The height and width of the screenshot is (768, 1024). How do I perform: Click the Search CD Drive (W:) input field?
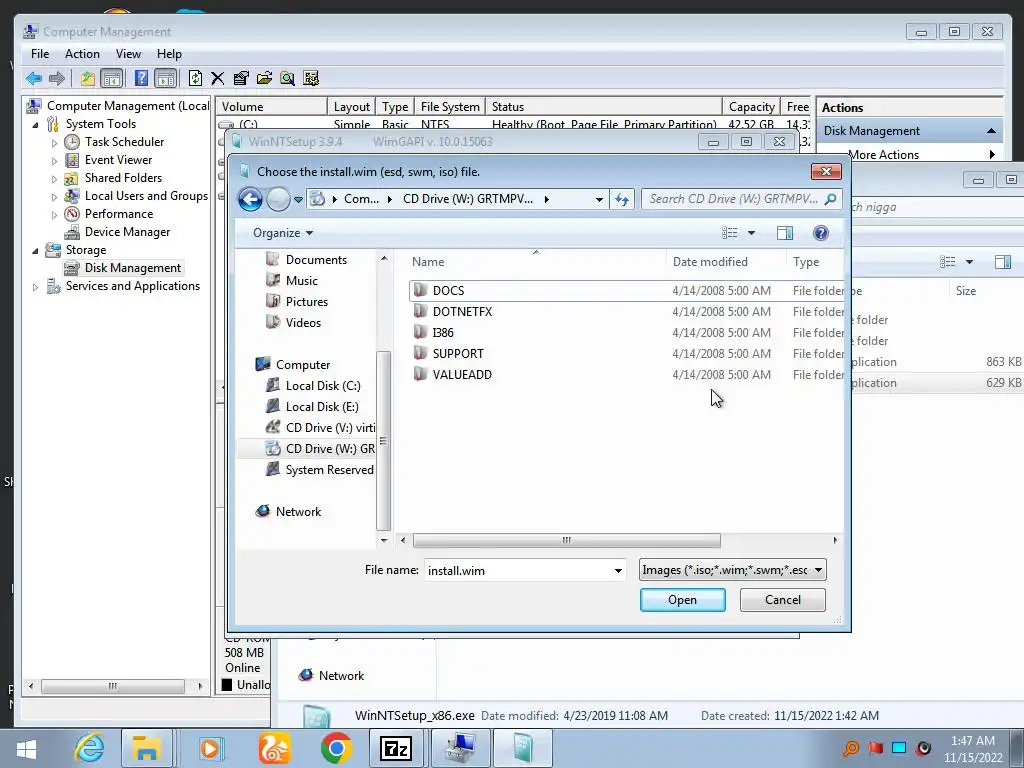742,199
